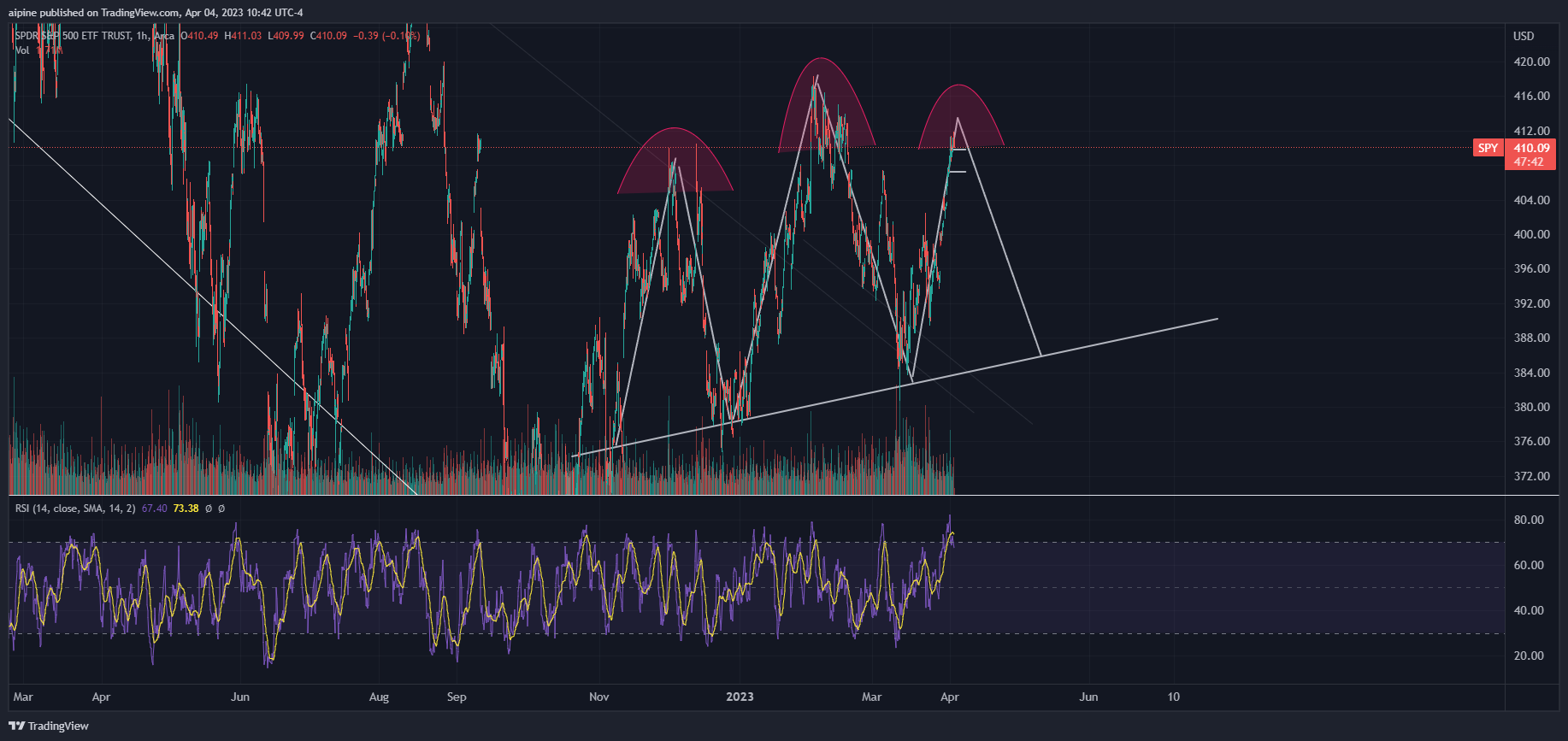The image size is (1568, 741).
Task: Click the 420.00 price axis label
Action: click(x=1531, y=62)
